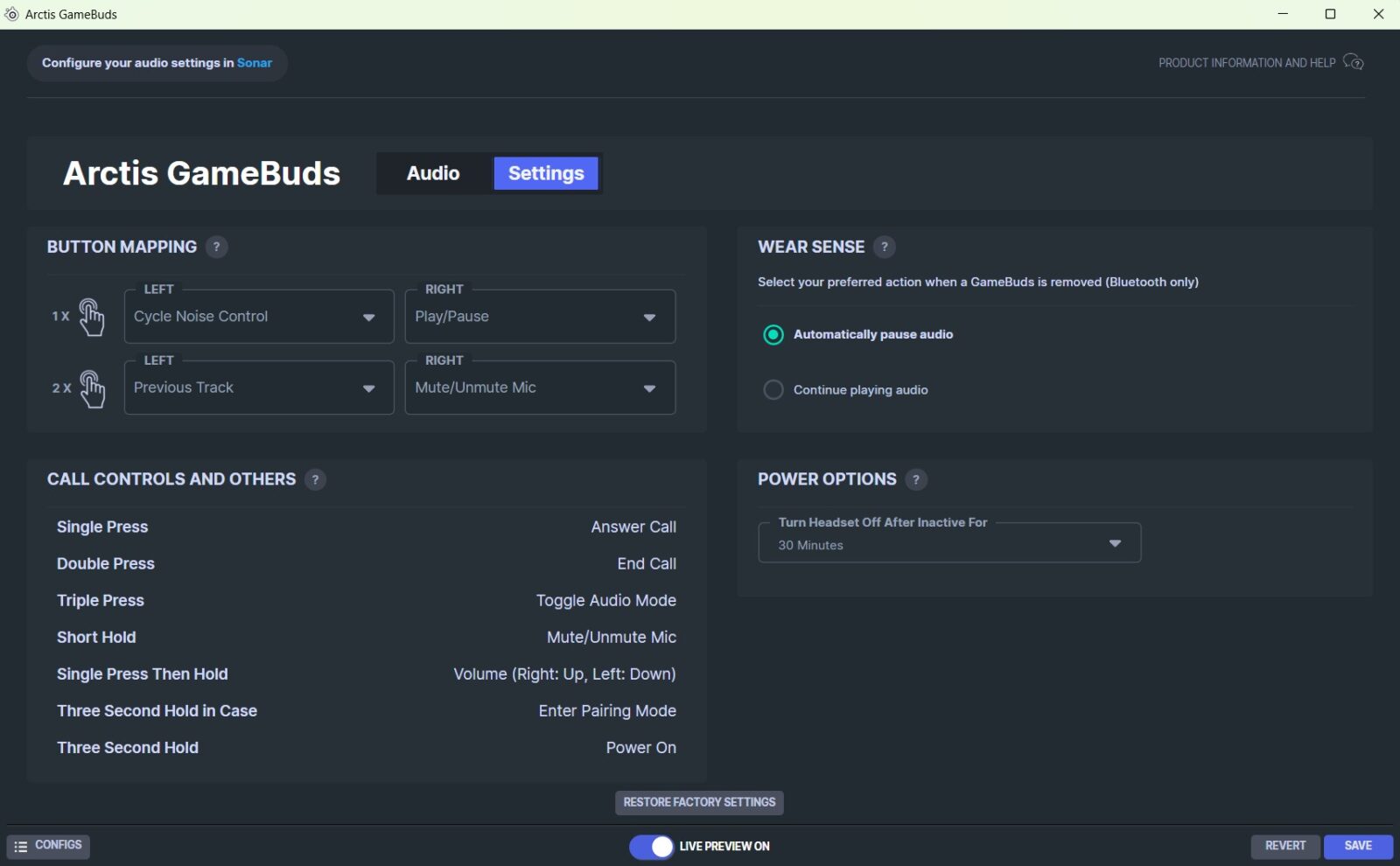Turn off the Live Preview toggle
Screen dimensions: 1400x866
point(652,846)
